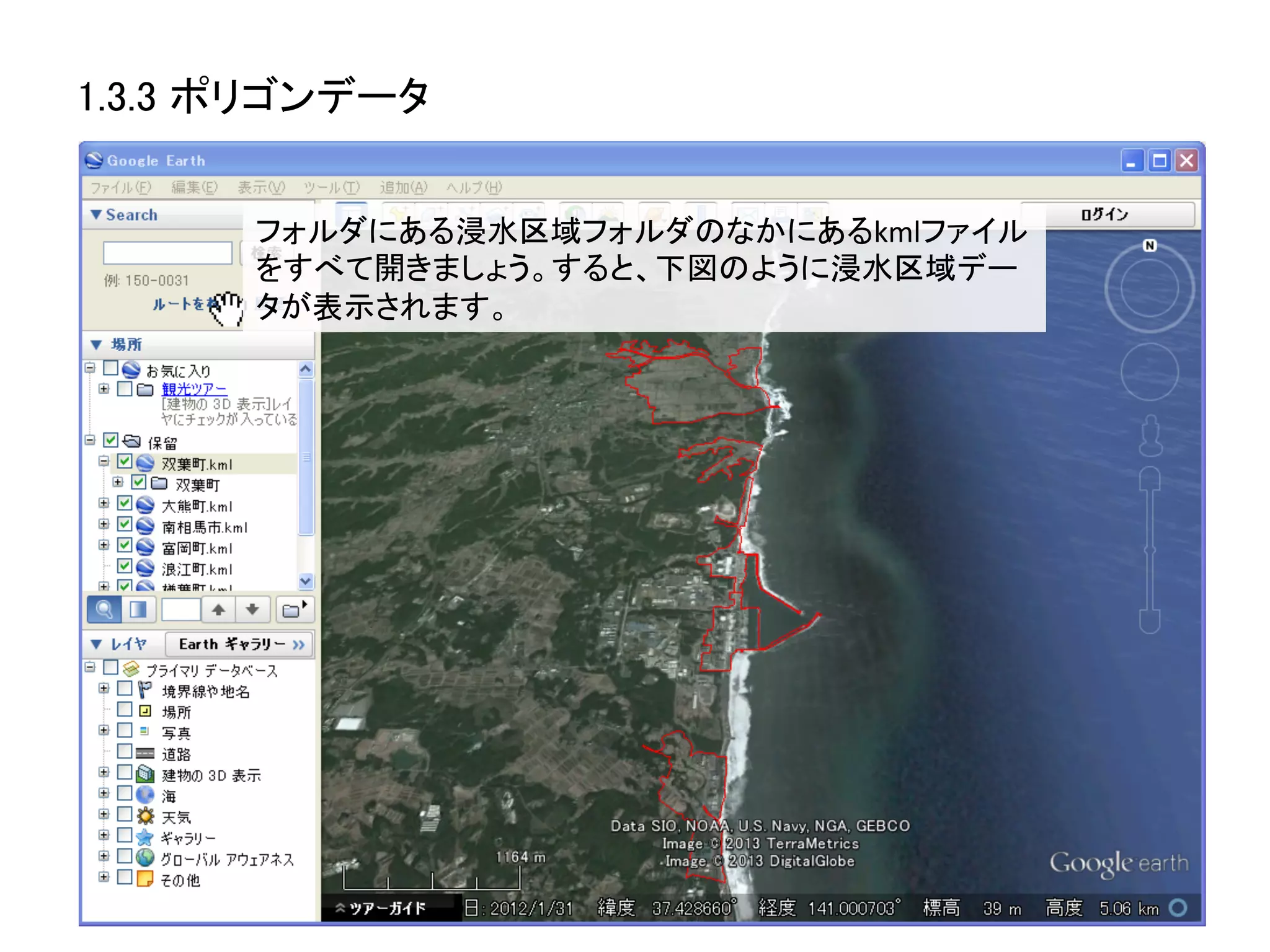The height and width of the screenshot is (952, 1270).
Task: Collapse the プライマリ データベース node
Action: click(x=90, y=668)
